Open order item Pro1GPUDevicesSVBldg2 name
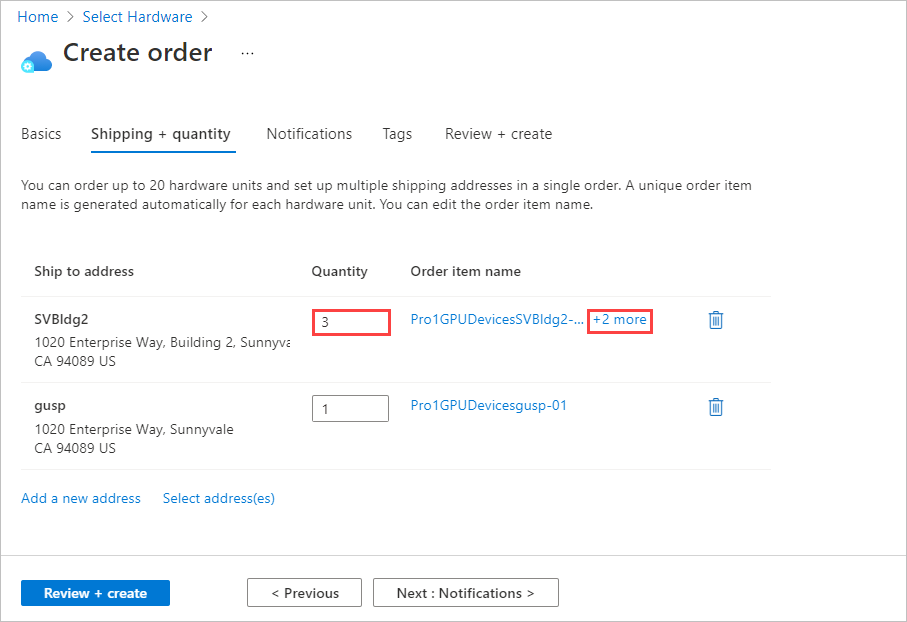Image resolution: width=907 pixels, height=622 pixels. click(x=496, y=320)
